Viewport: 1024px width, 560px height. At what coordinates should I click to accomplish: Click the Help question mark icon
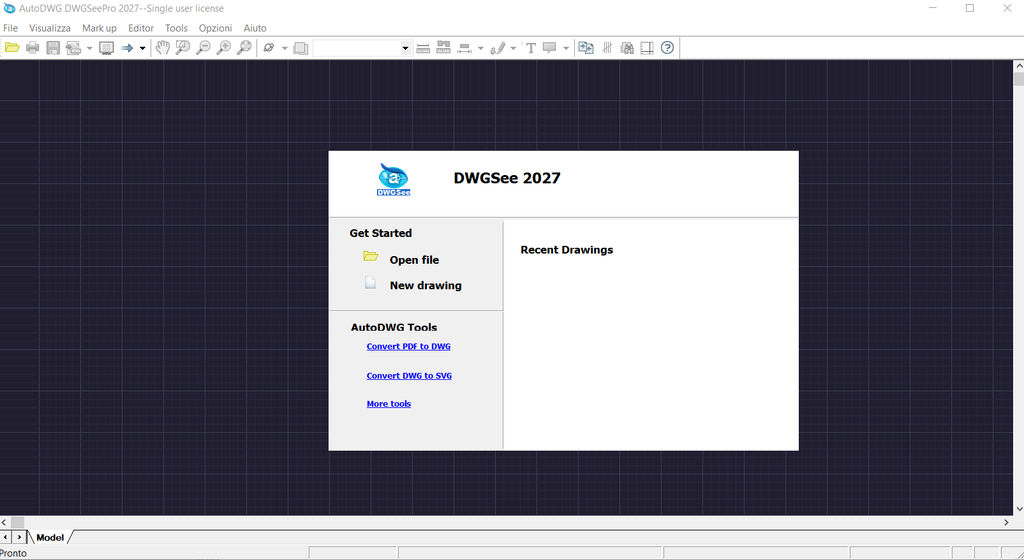click(x=667, y=48)
